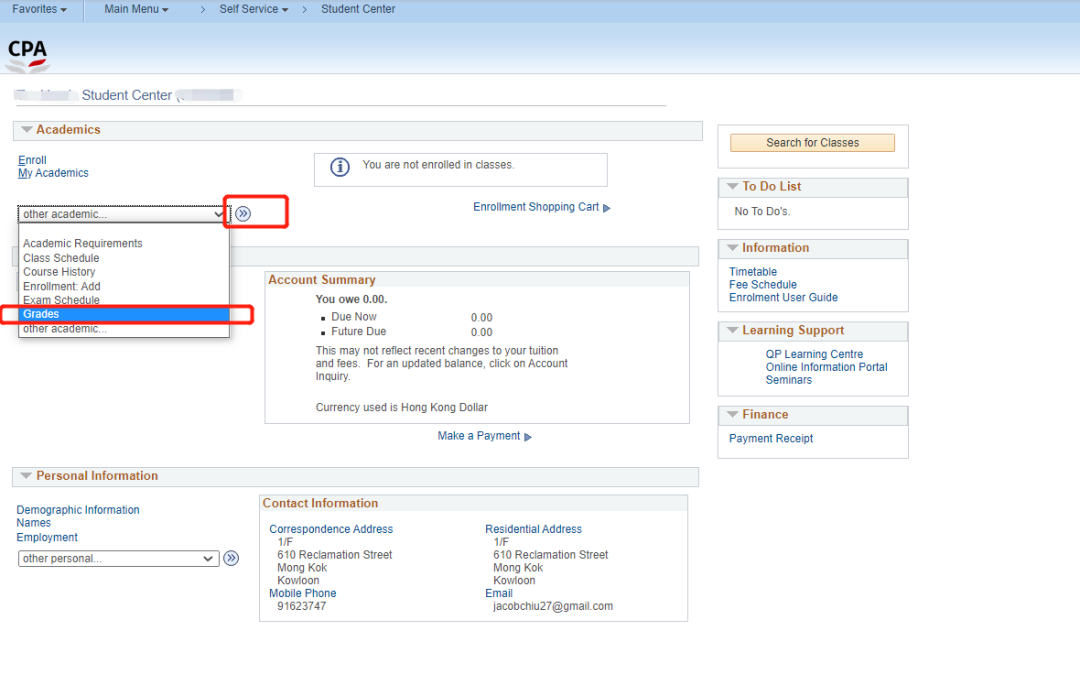Open the Timetable link
The width and height of the screenshot is (1080, 696).
pos(753,272)
